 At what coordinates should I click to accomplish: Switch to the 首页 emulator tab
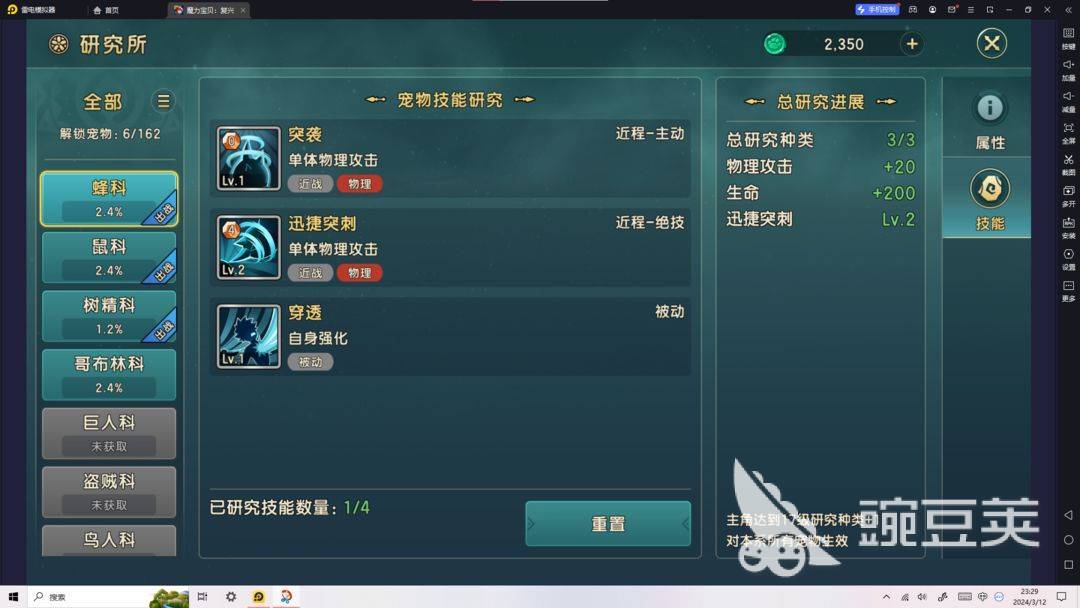tap(107, 10)
